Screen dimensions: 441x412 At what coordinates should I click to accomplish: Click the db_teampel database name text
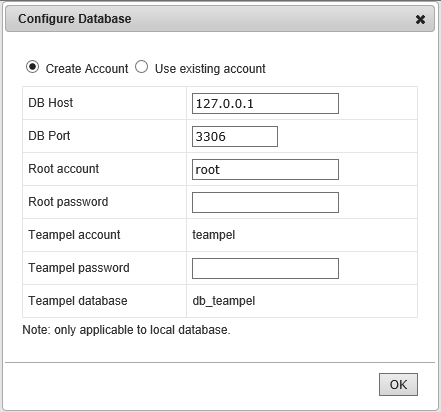(224, 301)
